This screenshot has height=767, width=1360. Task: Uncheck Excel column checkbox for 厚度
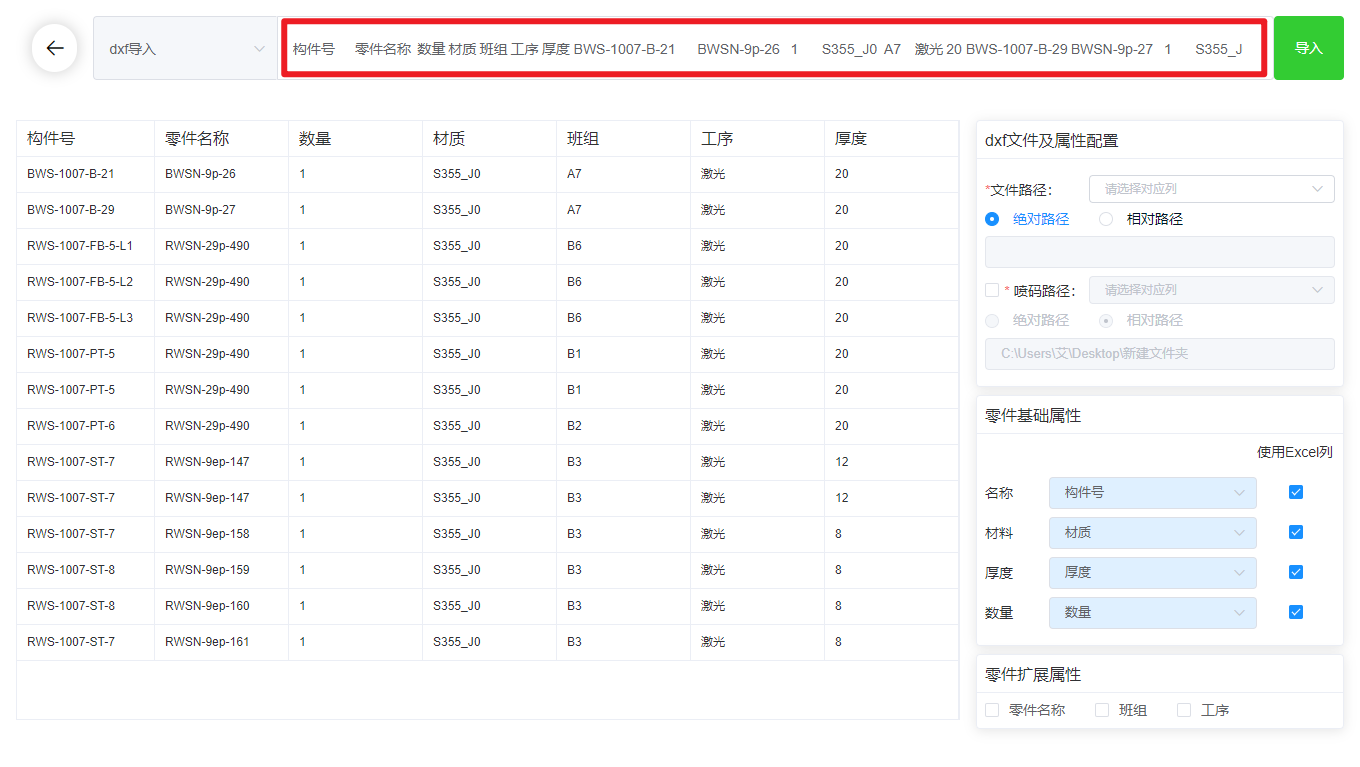[1296, 572]
